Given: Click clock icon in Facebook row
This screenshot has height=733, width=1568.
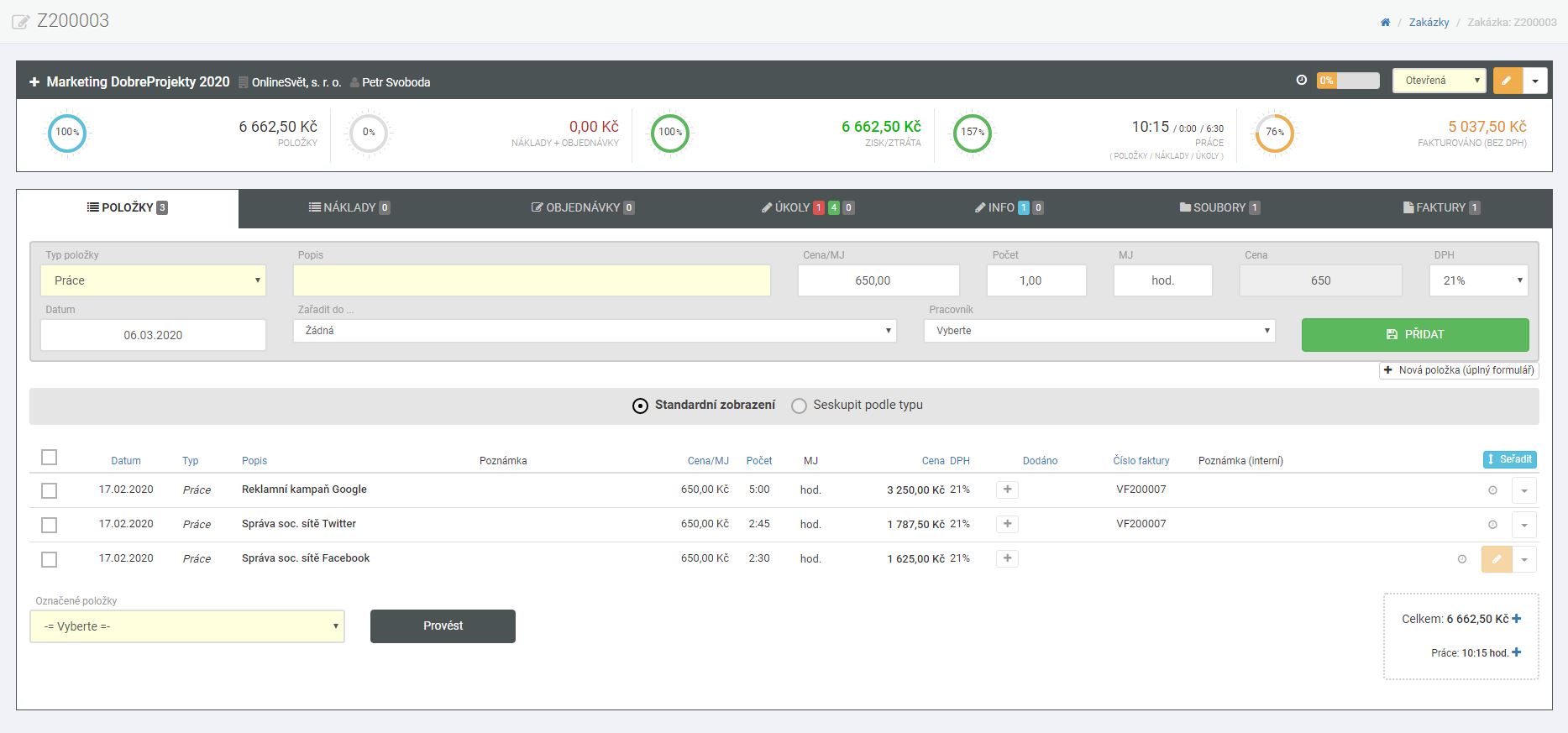Looking at the screenshot, I should coord(1462,559).
